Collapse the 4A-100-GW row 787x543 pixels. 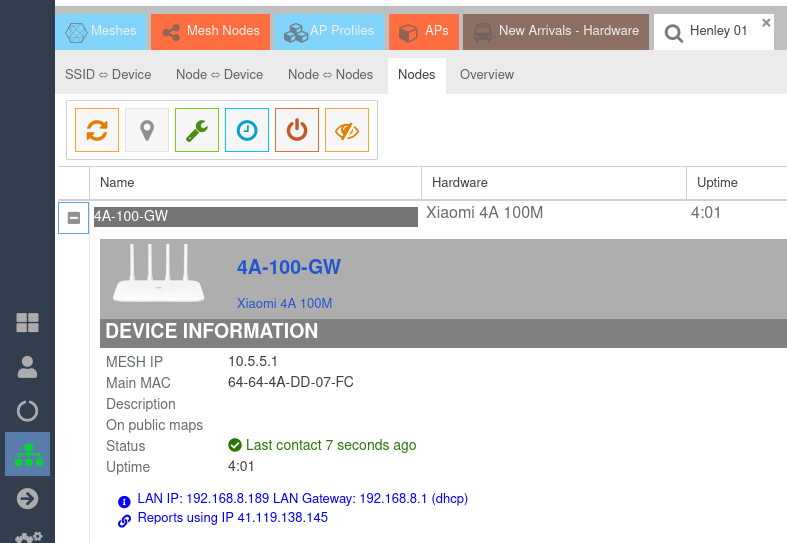[74, 217]
